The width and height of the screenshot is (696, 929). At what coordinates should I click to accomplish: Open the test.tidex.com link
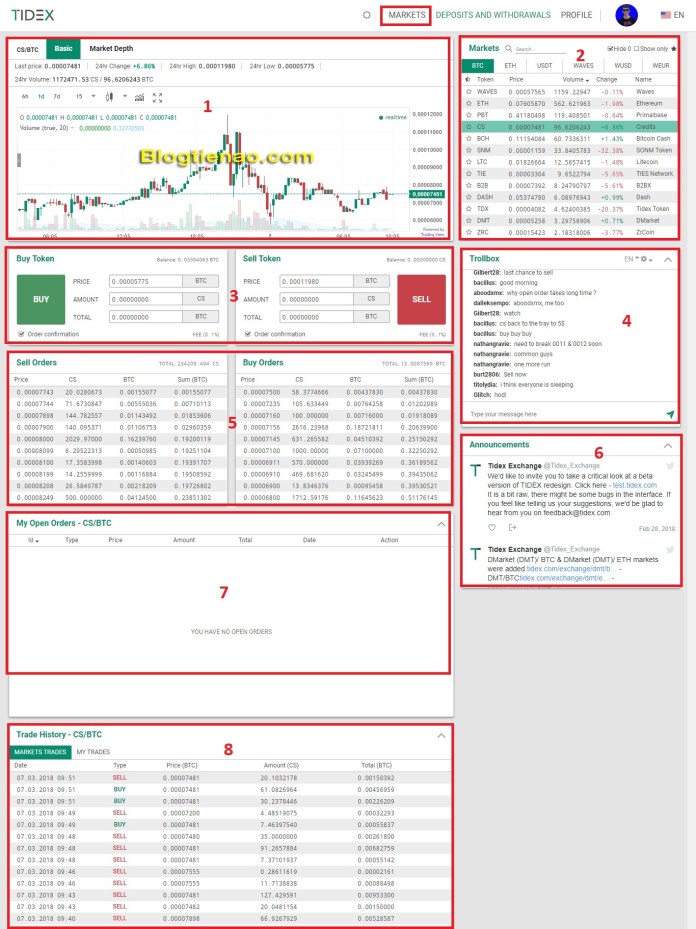point(634,485)
